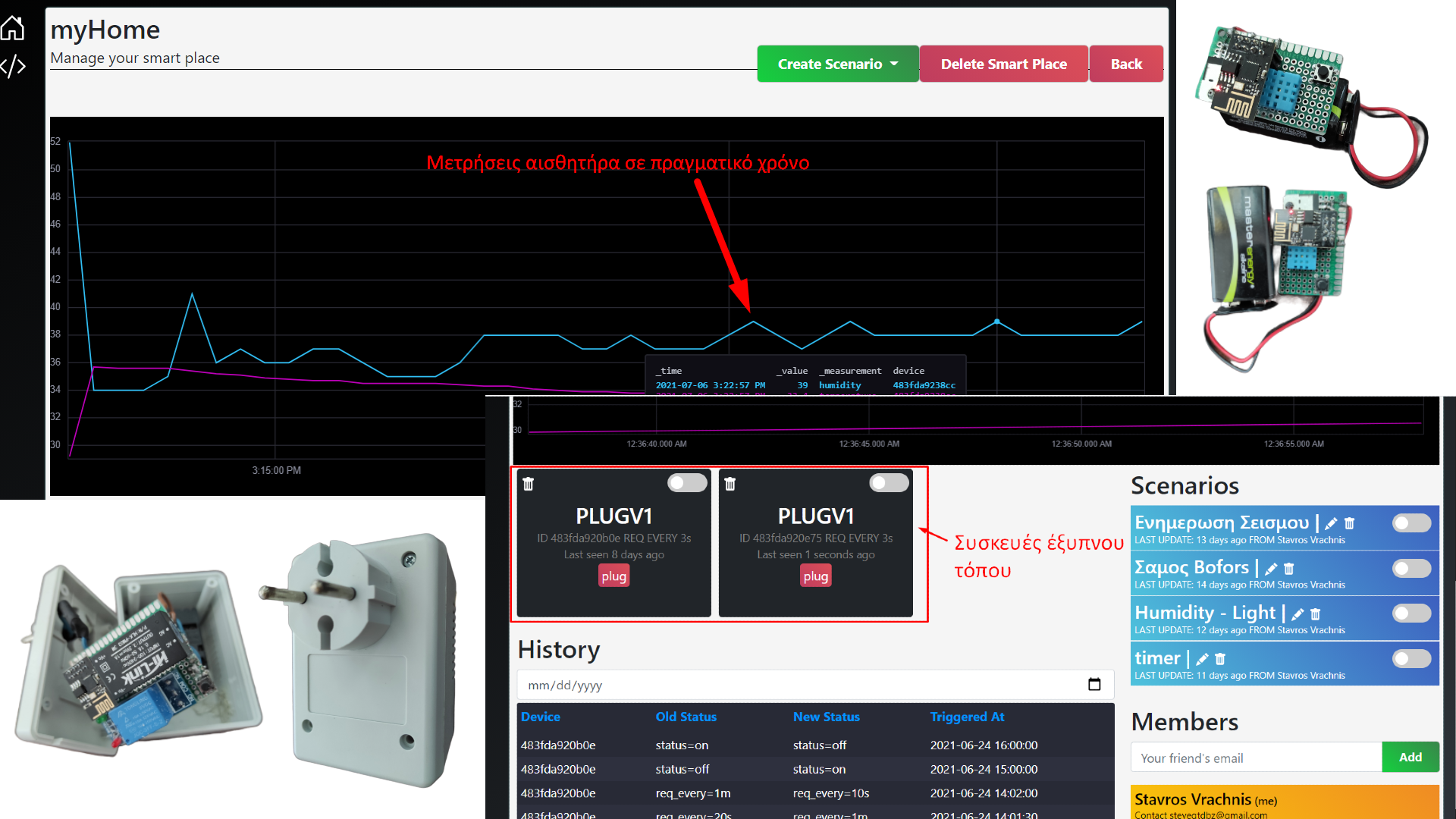Delete the Ενημερωση Σεισμου scenario
The width and height of the screenshot is (1456, 819).
pos(1349,523)
